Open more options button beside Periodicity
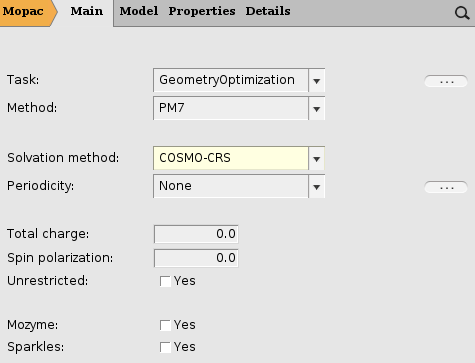475x363 pixels. 446,187
